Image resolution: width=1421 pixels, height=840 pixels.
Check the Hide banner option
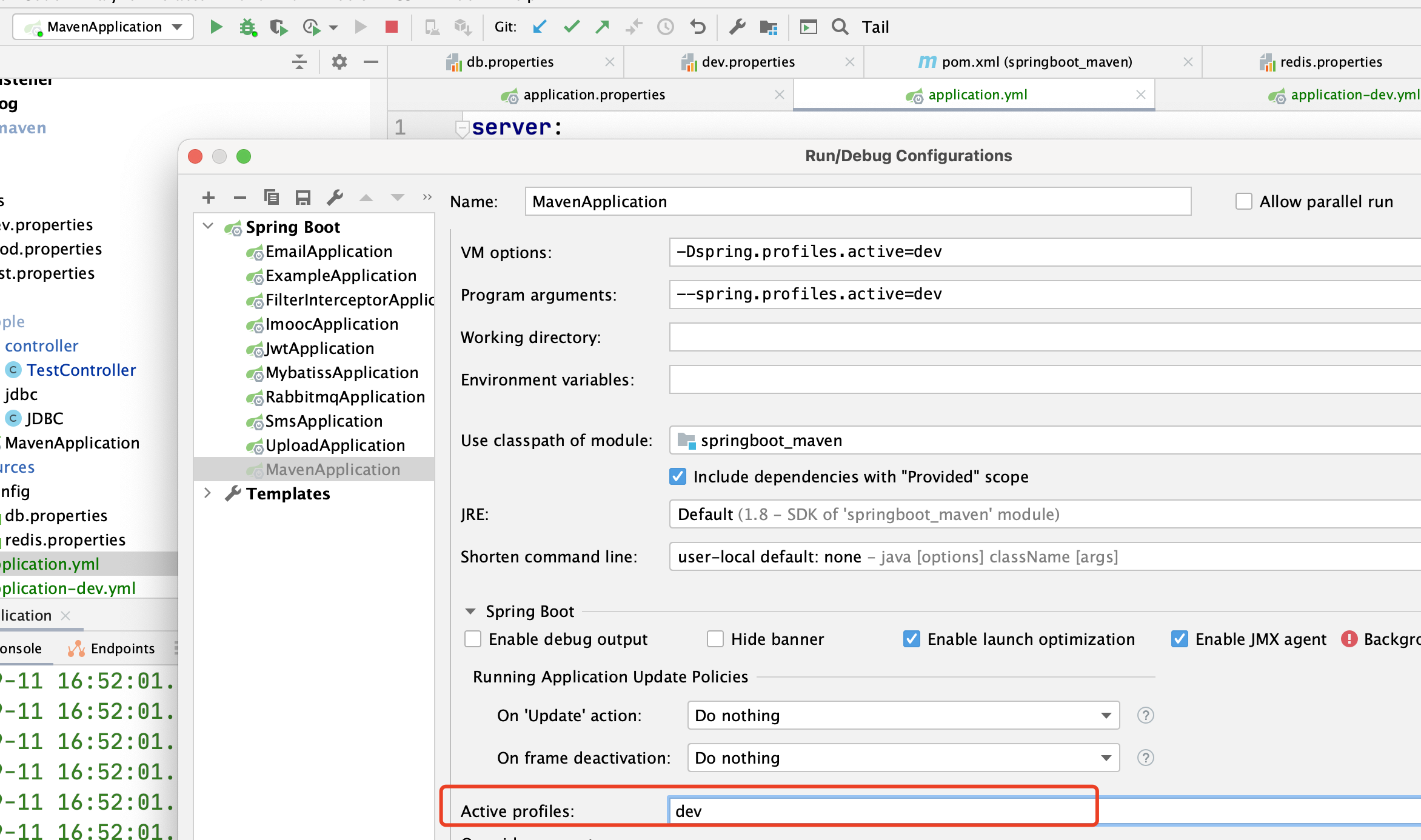point(715,639)
